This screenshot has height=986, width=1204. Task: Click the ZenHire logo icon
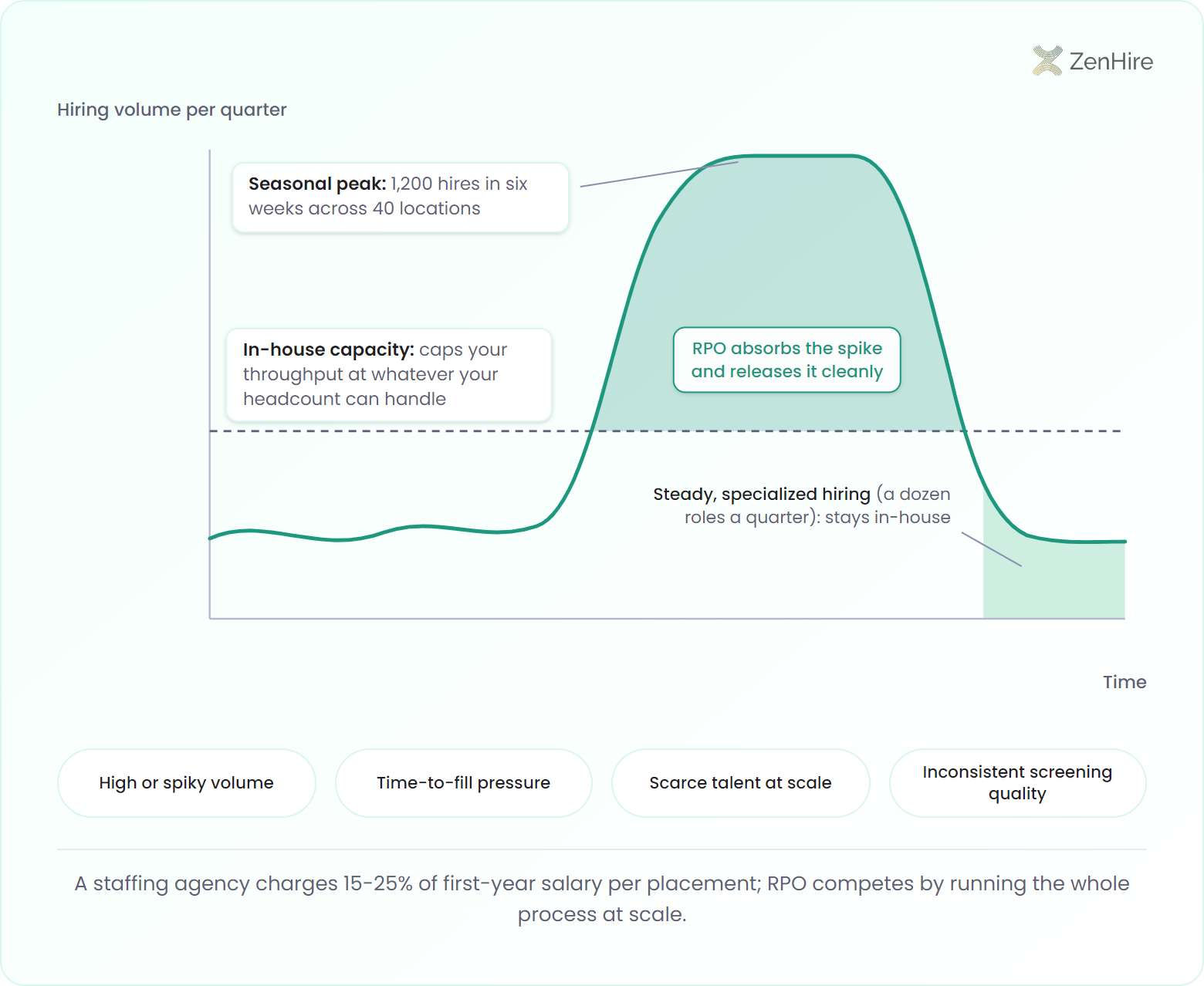(x=1047, y=61)
